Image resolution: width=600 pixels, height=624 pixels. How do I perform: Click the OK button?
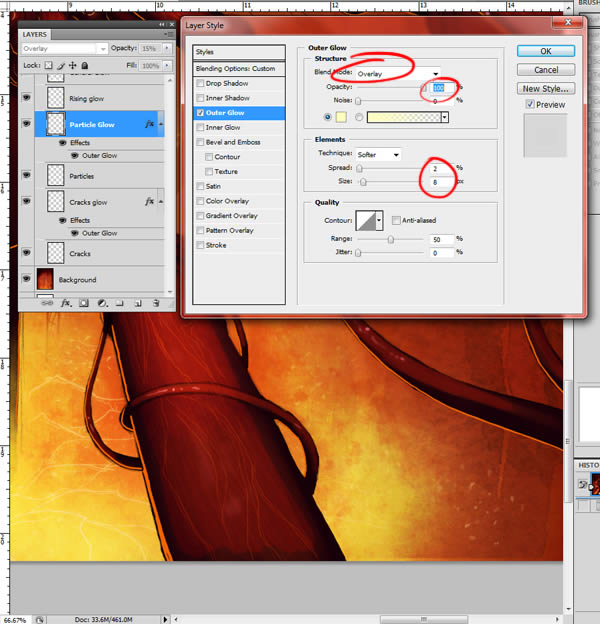tap(545, 51)
